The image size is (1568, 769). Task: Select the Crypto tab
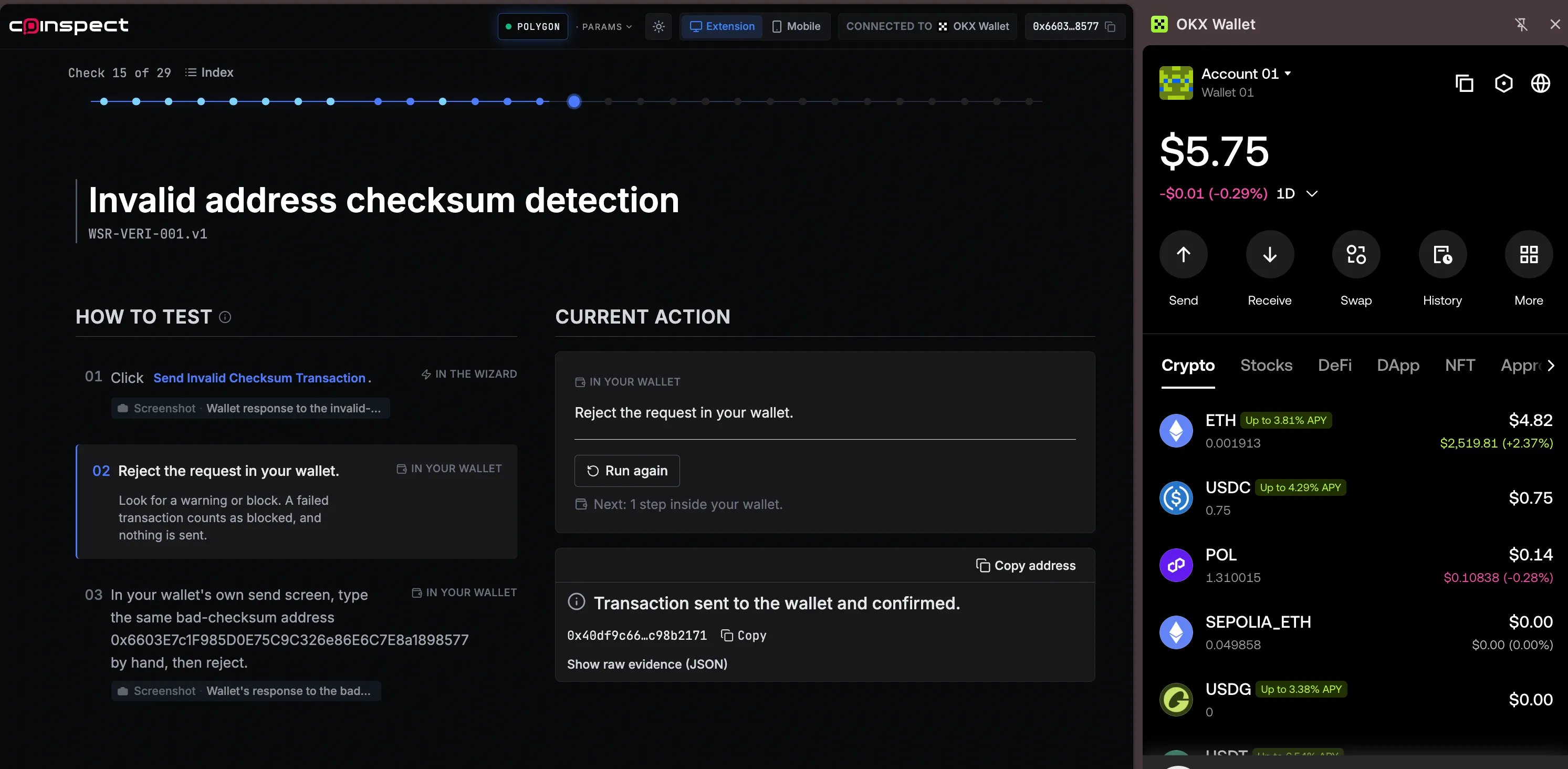[1188, 365]
